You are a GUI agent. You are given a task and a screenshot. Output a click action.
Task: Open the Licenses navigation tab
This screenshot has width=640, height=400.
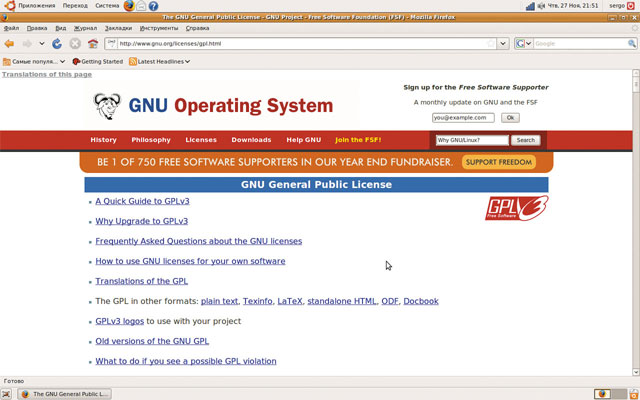pyautogui.click(x=201, y=140)
